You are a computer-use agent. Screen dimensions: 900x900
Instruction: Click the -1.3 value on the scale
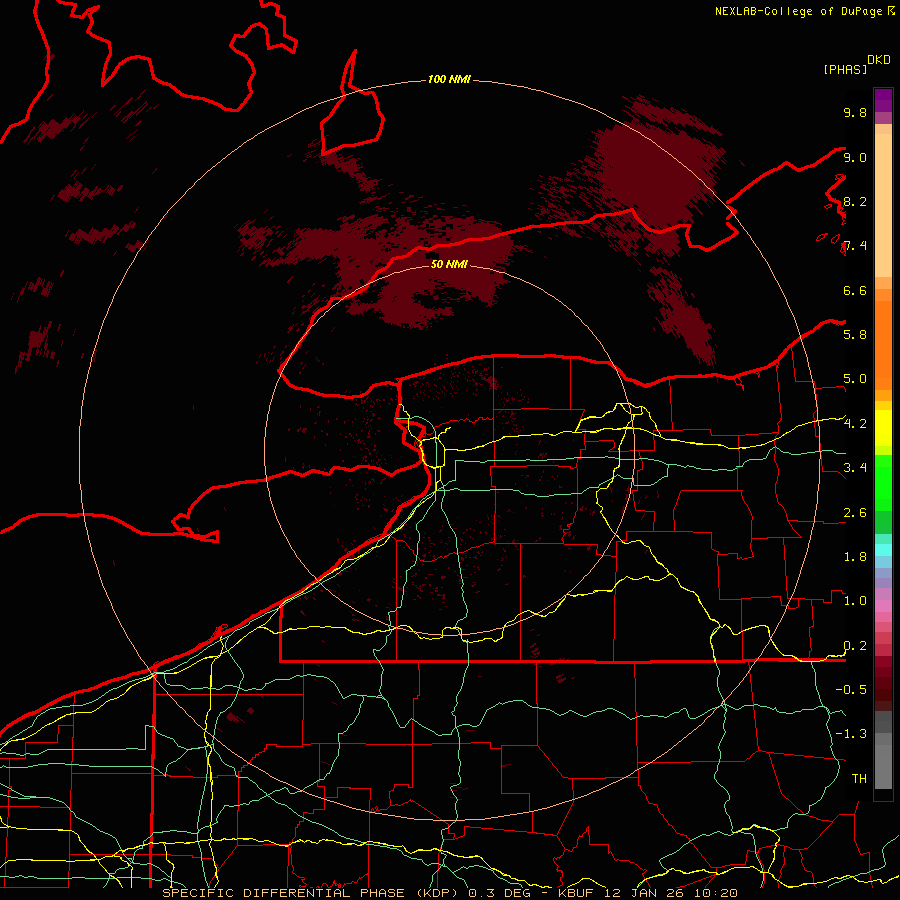851,734
